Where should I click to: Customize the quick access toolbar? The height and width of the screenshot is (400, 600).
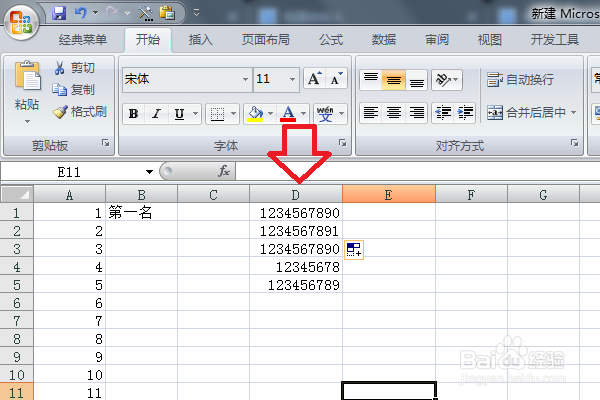[196, 13]
